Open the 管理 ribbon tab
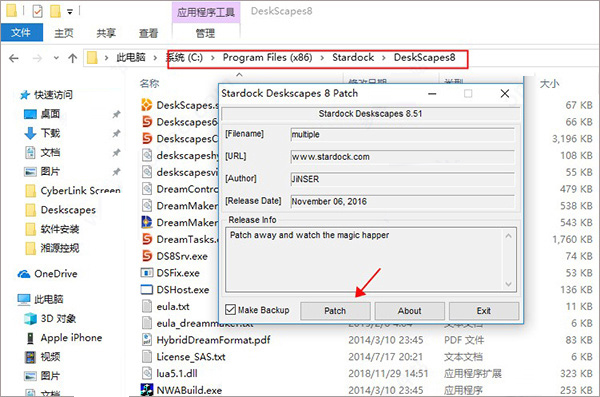 (205, 33)
